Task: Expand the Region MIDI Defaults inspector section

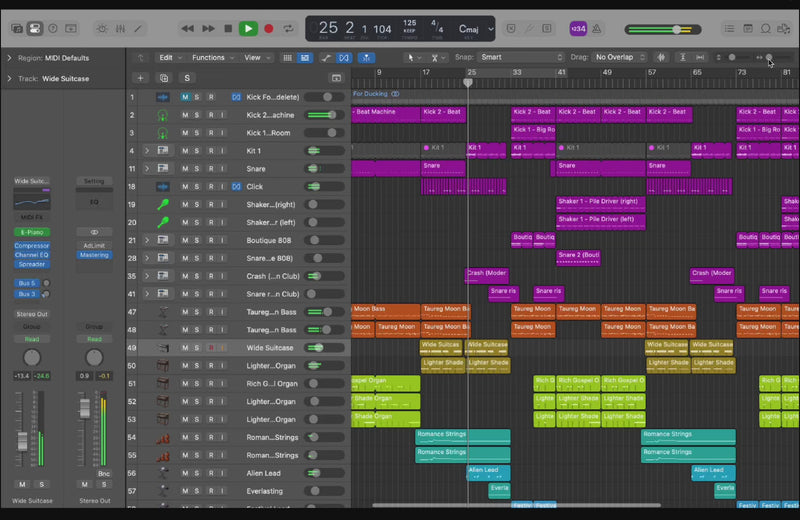Action: point(9,58)
